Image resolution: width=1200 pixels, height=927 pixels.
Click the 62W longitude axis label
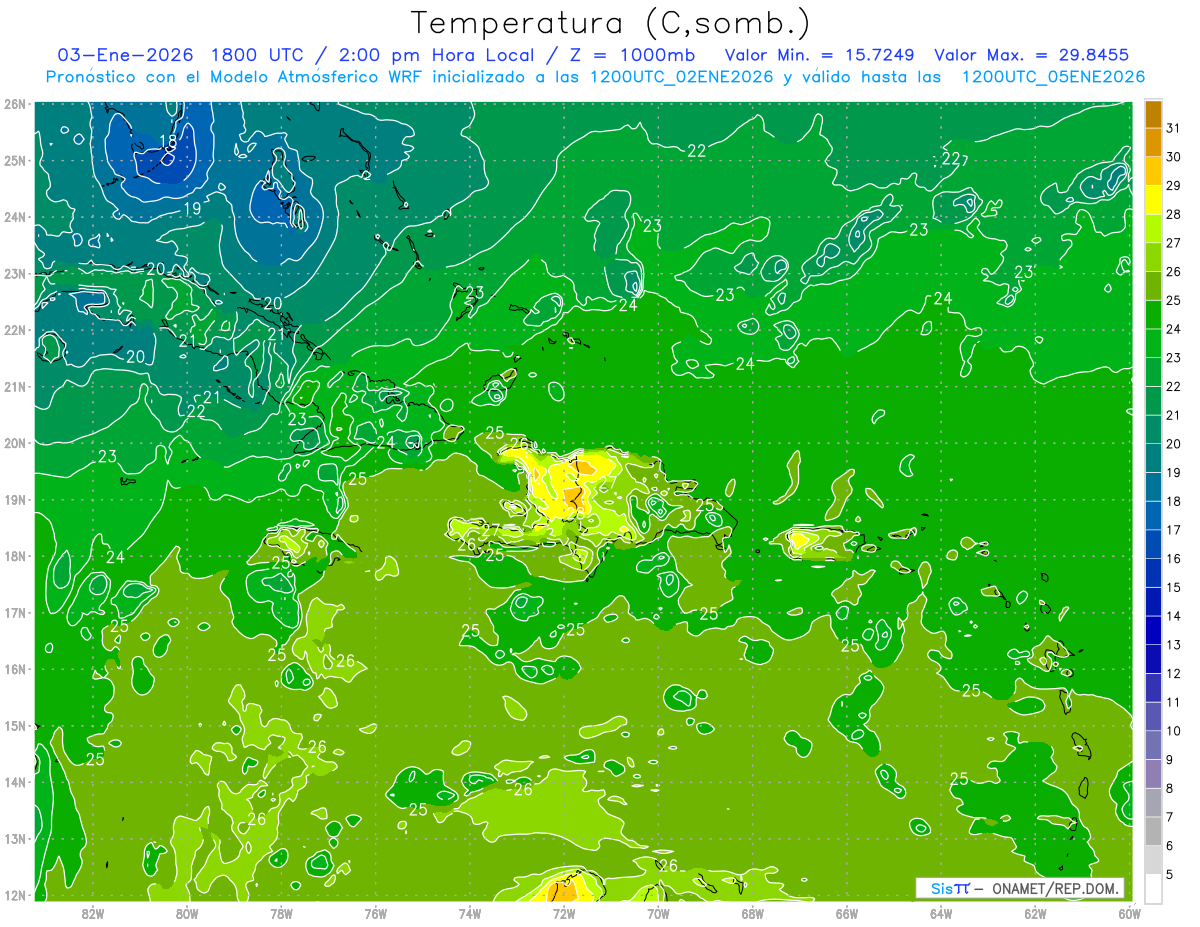pos(1035,913)
